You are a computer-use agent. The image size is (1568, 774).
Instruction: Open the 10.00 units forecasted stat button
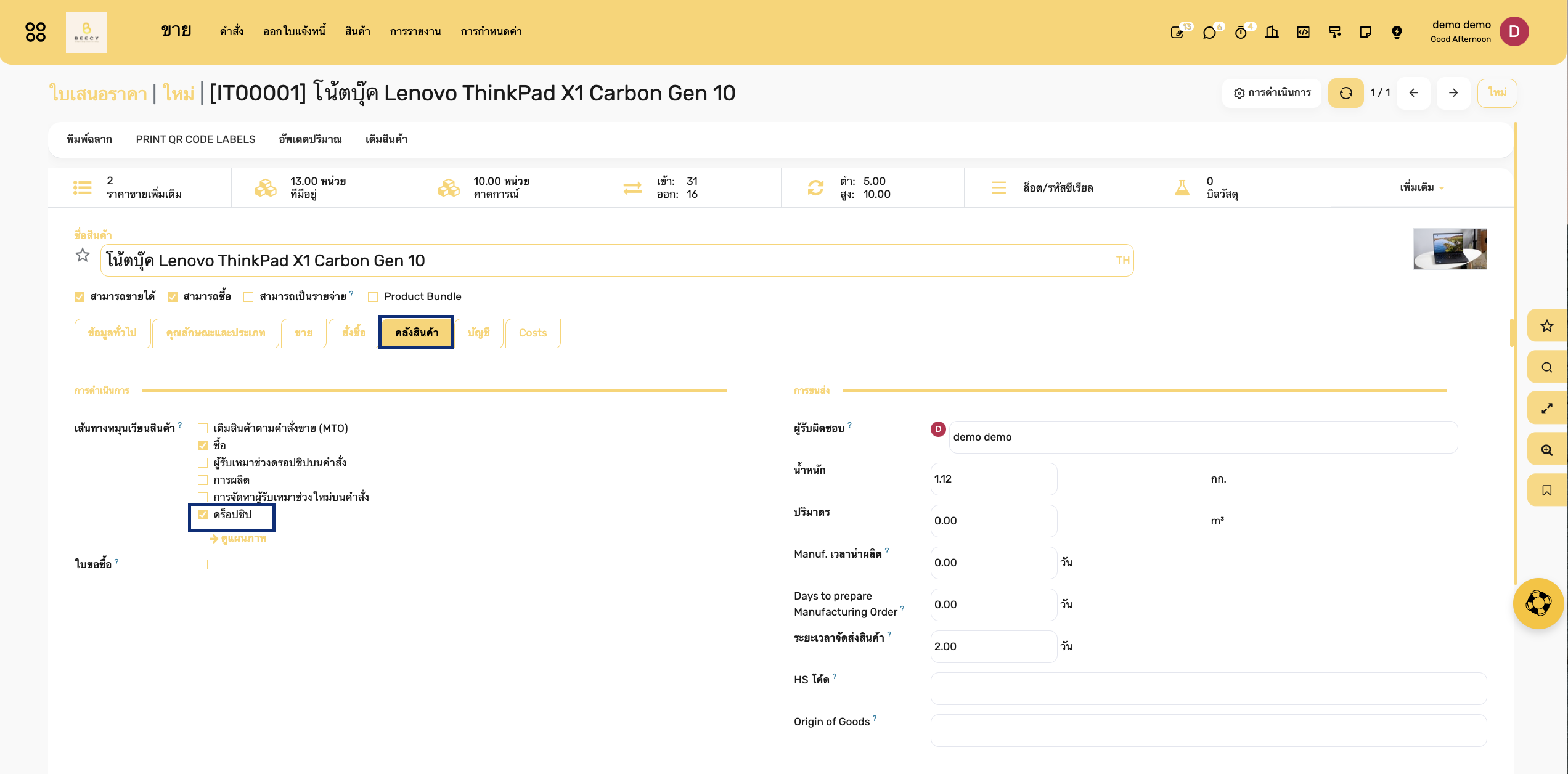506,187
